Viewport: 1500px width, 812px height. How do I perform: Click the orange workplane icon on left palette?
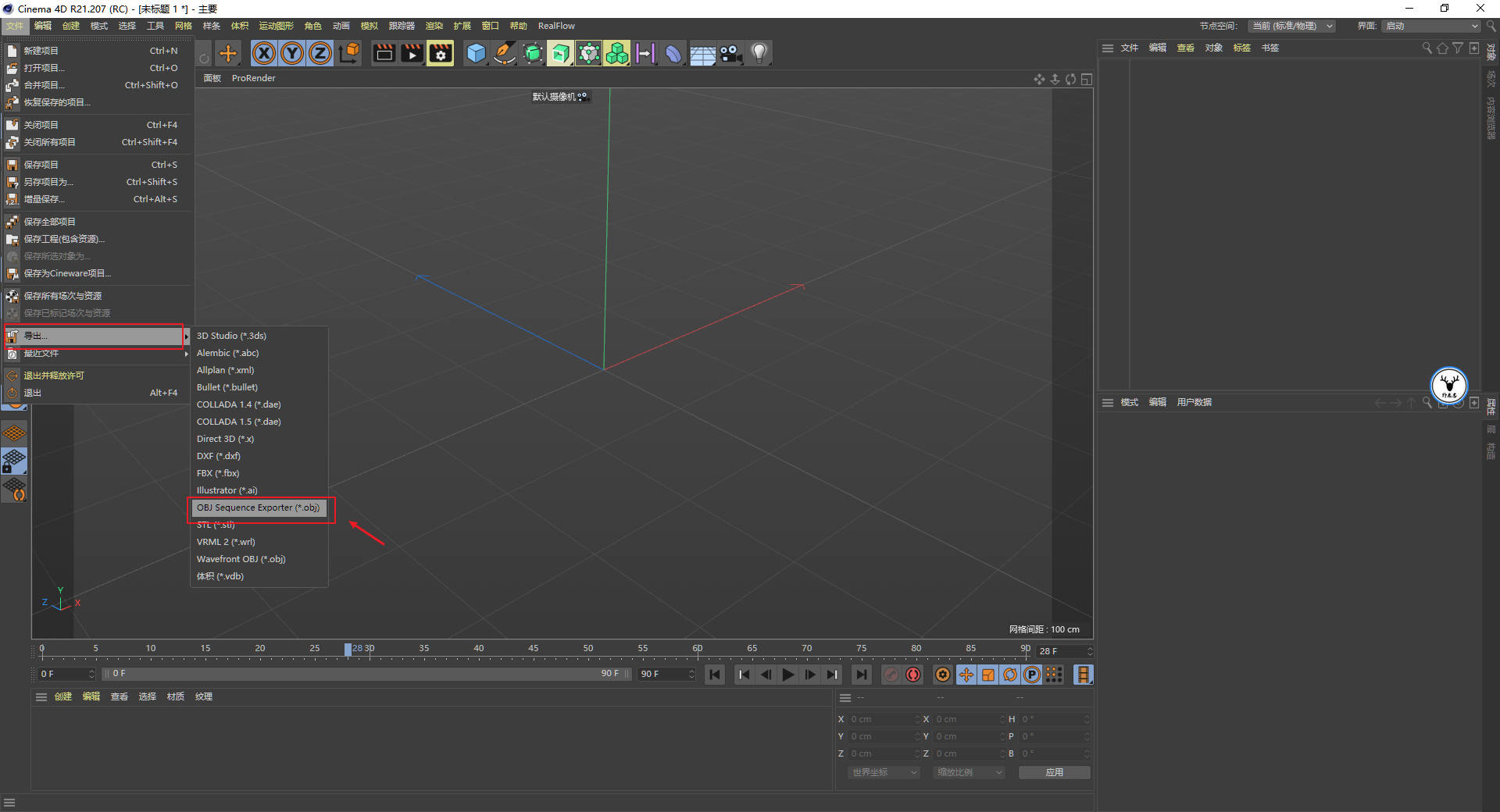(x=15, y=433)
